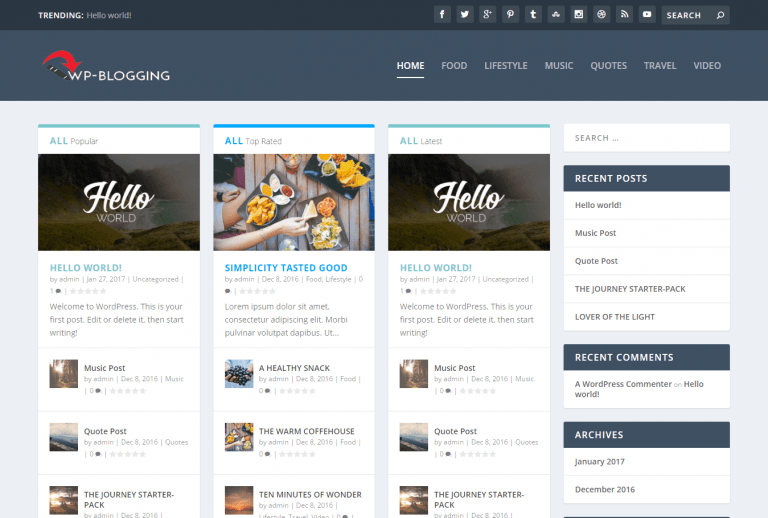
Task: Open Quote Post in Recent Posts
Action: click(x=596, y=261)
